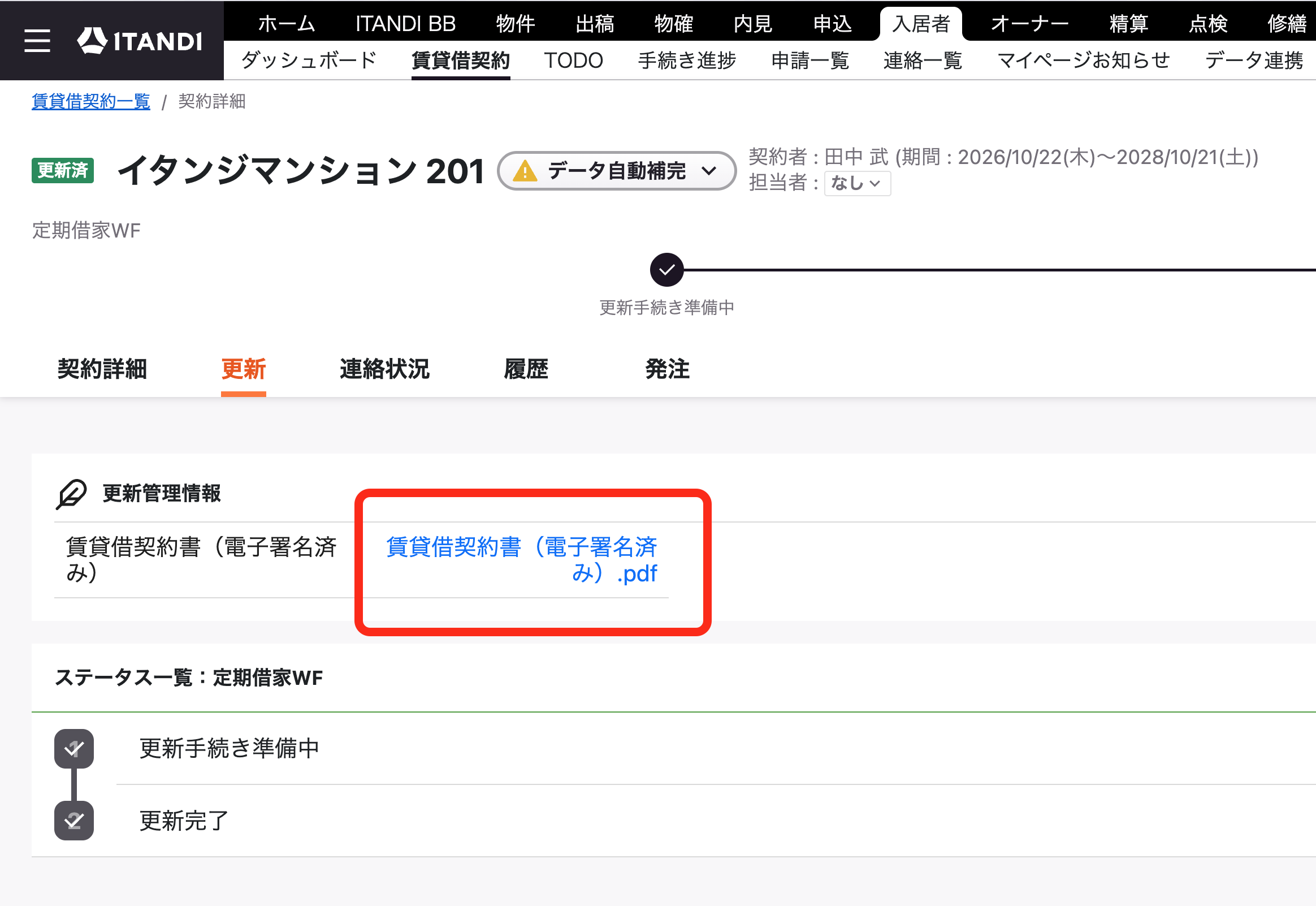Open the 連絡一覧 submenu
Screen dimensions: 1316x906
pos(923,60)
